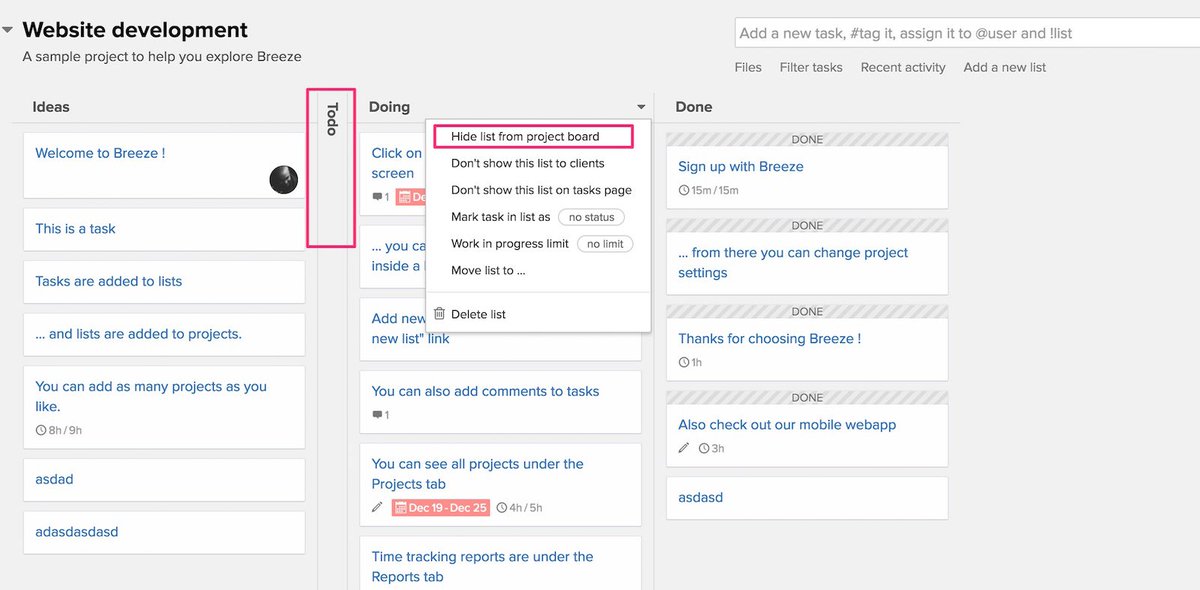This screenshot has height=590, width=1200.
Task: Choose Hide list from project board
Action: [525, 136]
